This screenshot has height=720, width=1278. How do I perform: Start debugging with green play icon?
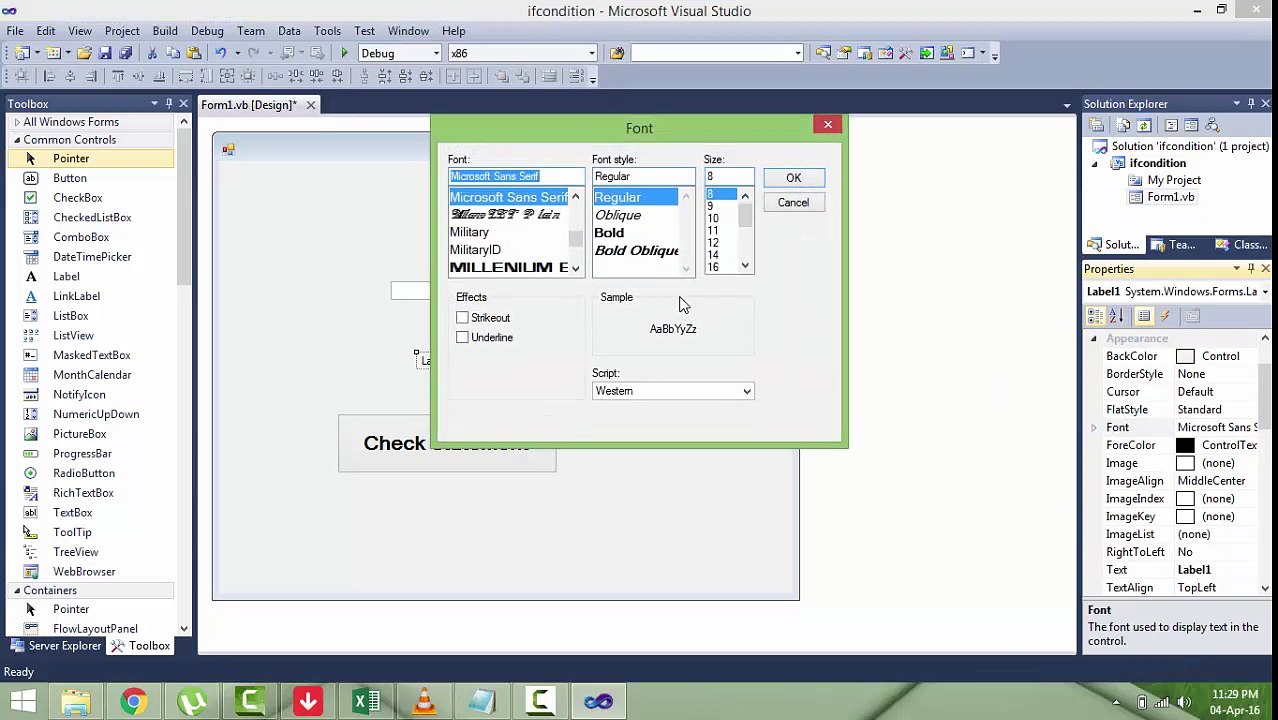[x=344, y=53]
